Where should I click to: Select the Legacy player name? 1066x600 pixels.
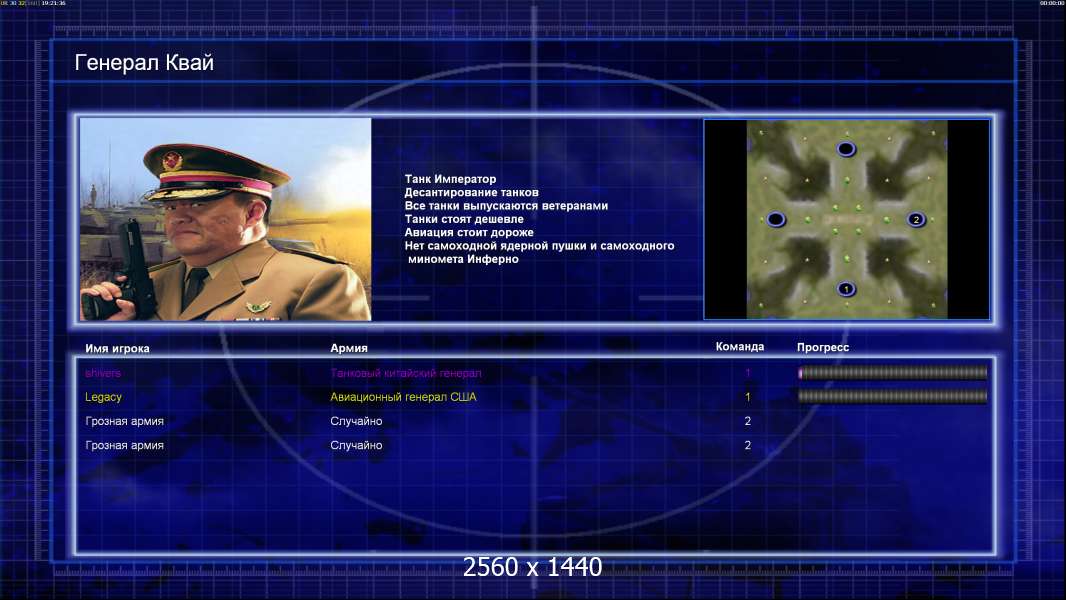point(103,397)
